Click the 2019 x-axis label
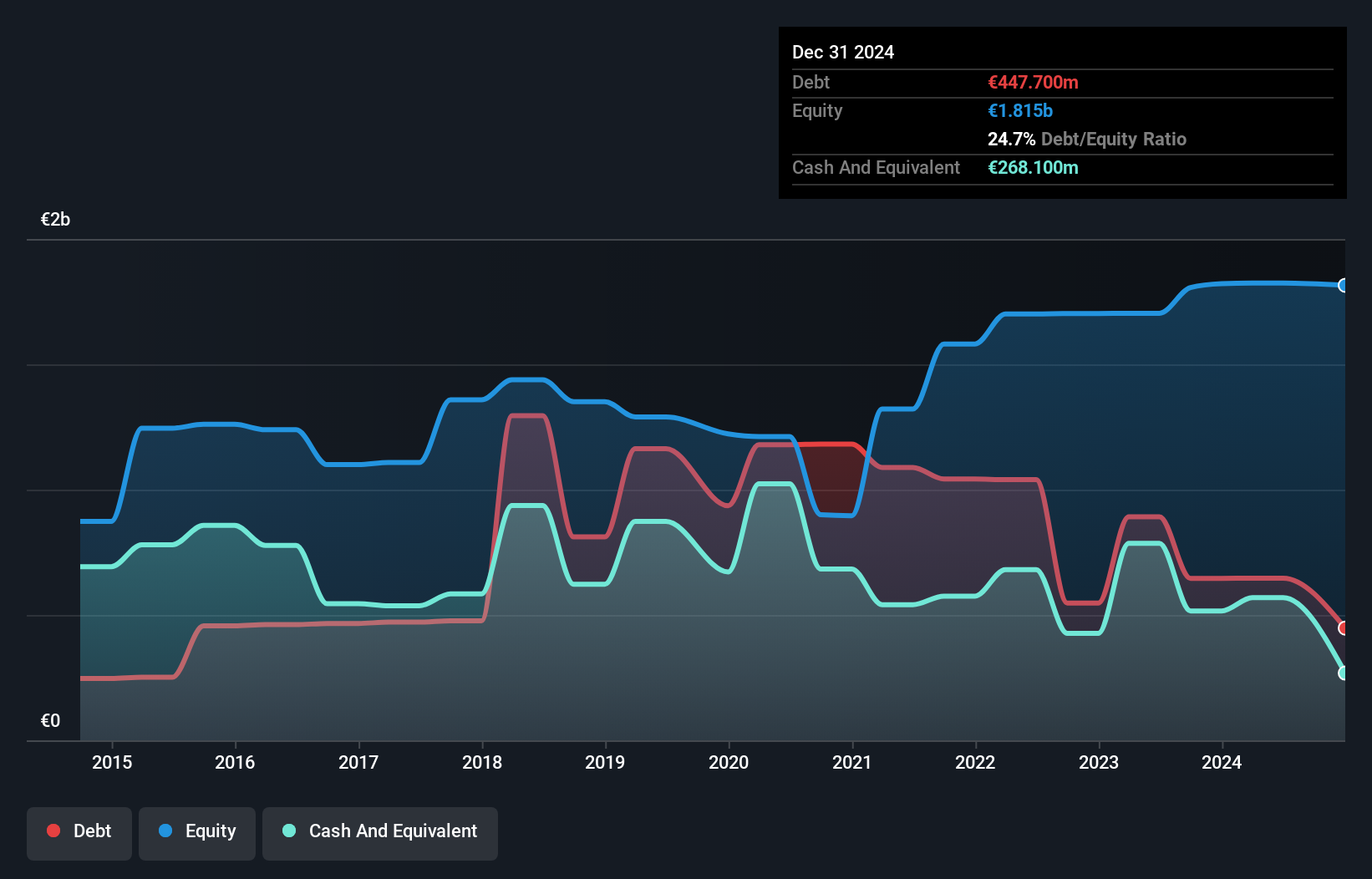Screen dimensions: 1372x879 pyautogui.click(x=605, y=762)
